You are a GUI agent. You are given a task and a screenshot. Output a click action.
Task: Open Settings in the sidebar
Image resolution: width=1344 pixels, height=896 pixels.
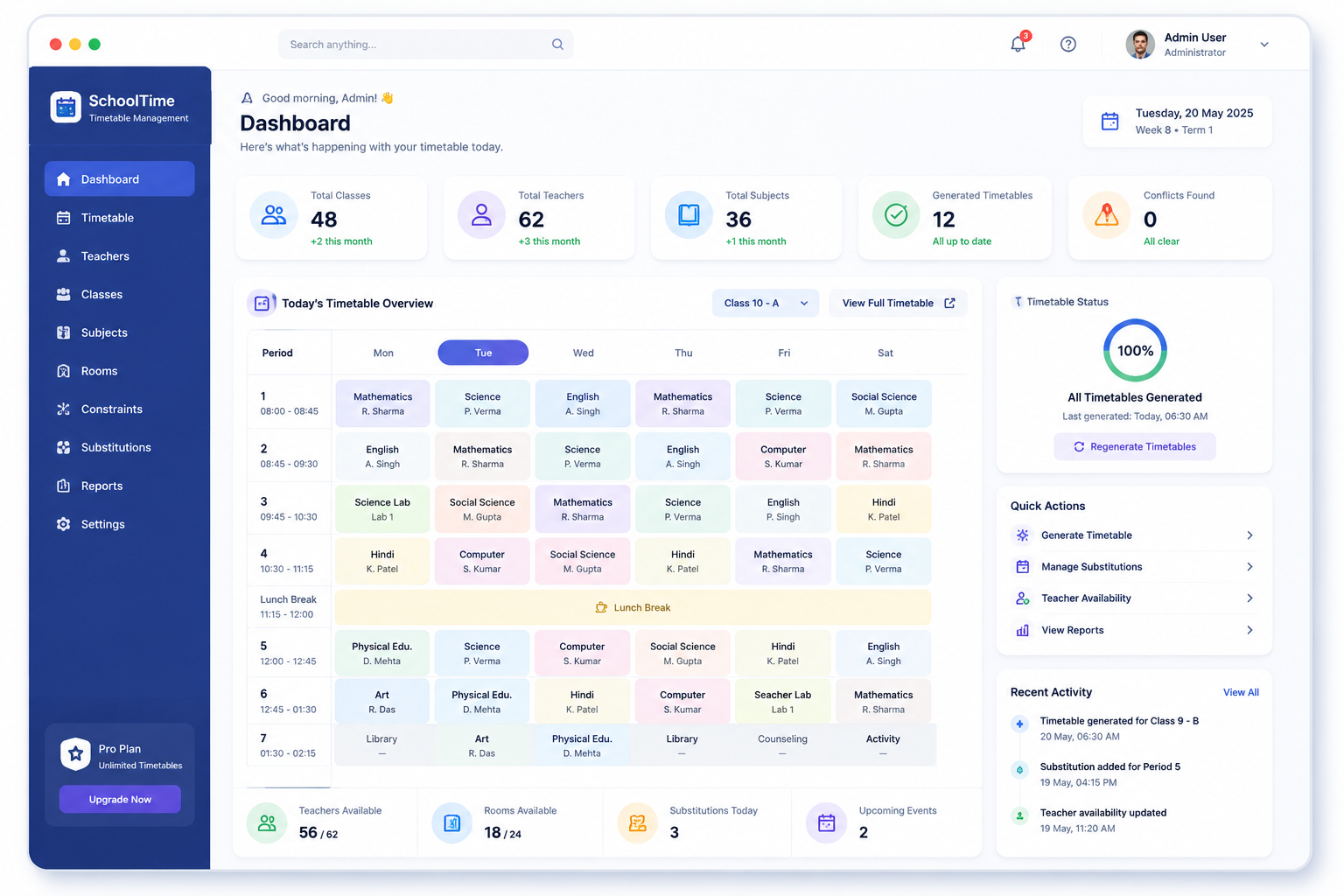tap(120, 524)
